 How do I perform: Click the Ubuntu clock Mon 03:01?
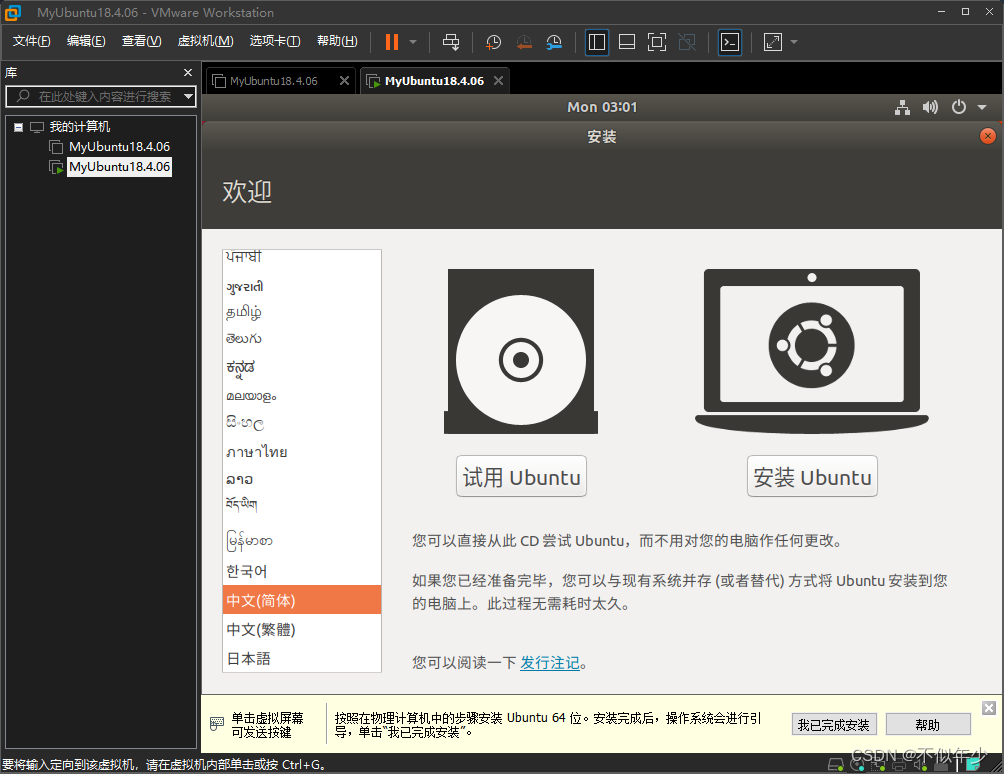[x=602, y=108]
